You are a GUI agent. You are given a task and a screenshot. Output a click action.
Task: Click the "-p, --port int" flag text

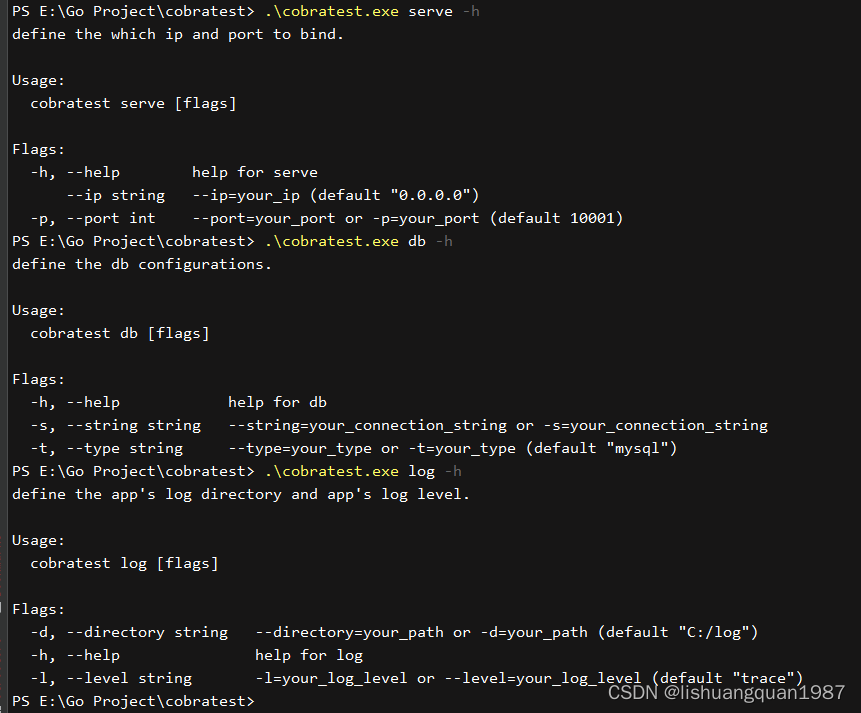pyautogui.click(x=93, y=218)
